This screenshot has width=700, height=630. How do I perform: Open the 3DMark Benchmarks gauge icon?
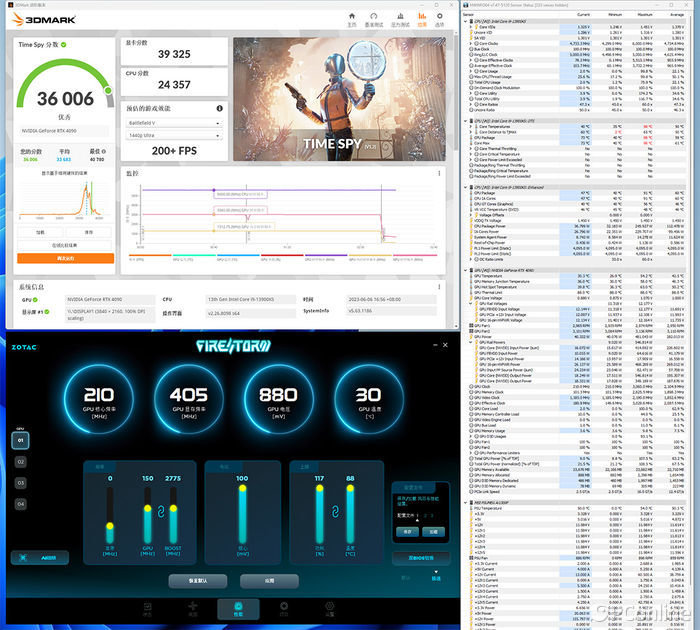[x=374, y=19]
